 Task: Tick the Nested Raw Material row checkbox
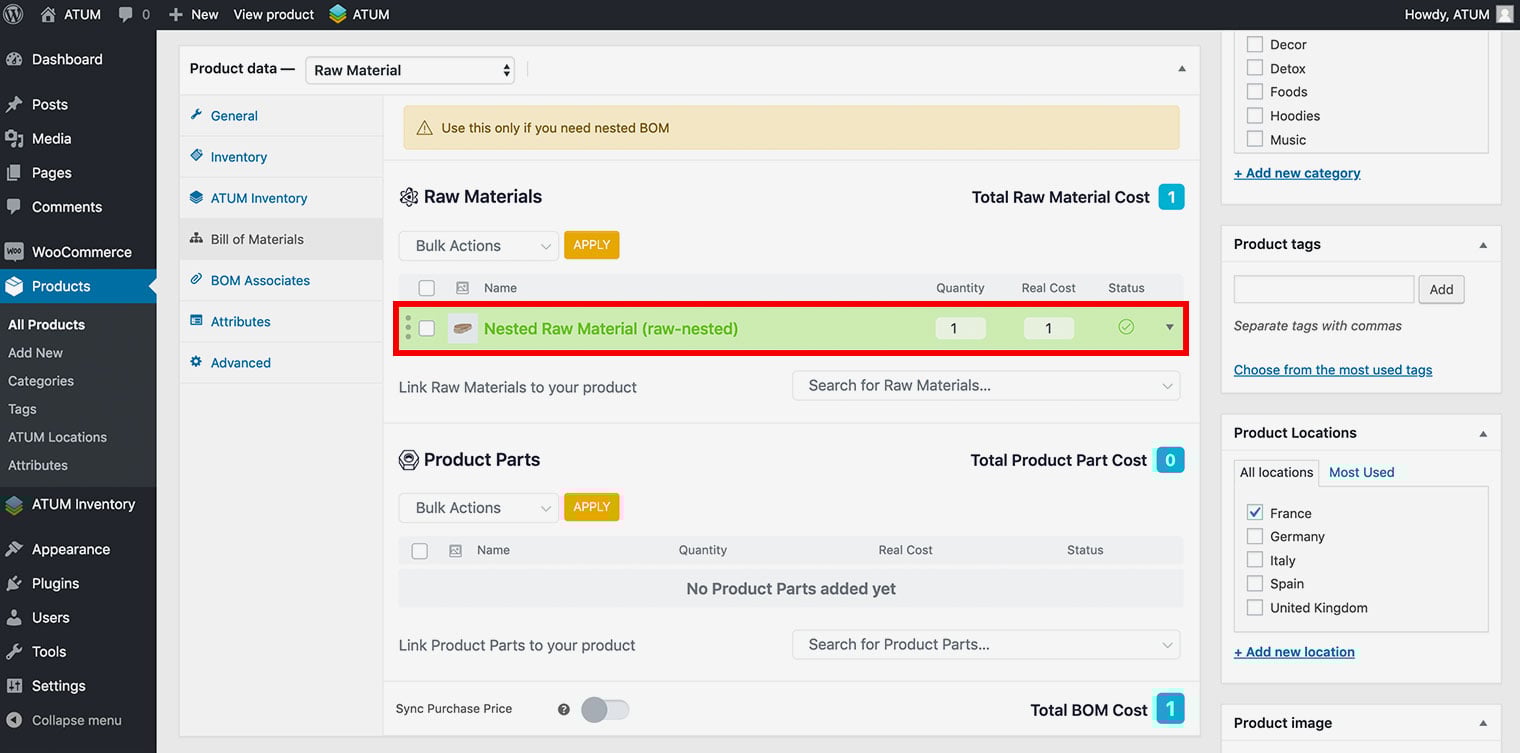tap(427, 328)
